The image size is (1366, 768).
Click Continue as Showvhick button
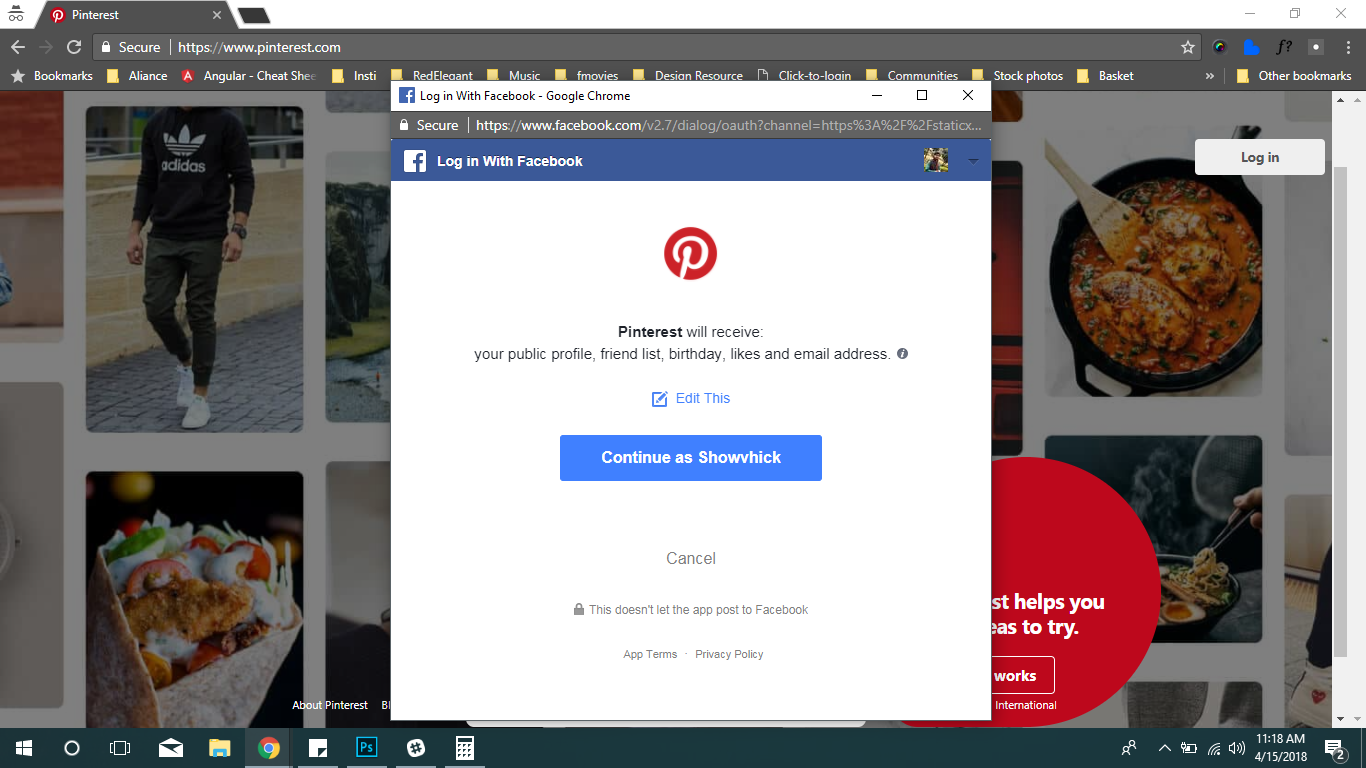(x=691, y=458)
